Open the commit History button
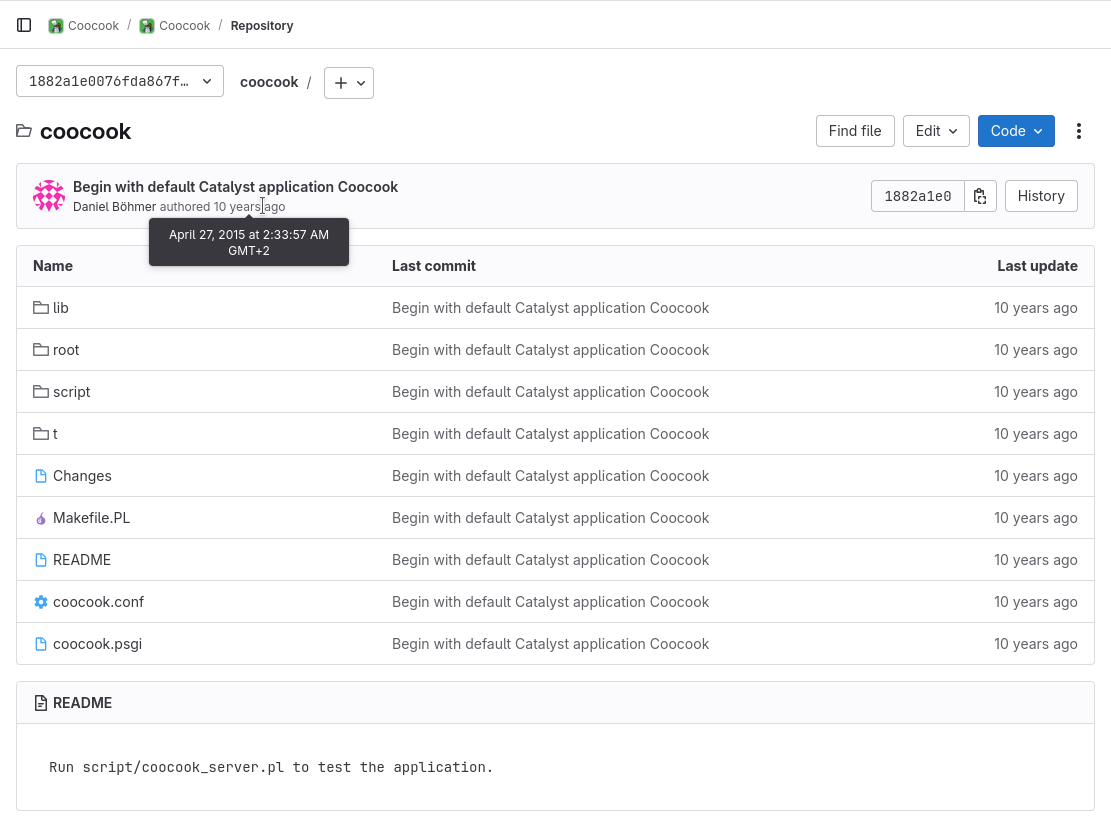Viewport: 1111px width, 837px height. [1041, 196]
